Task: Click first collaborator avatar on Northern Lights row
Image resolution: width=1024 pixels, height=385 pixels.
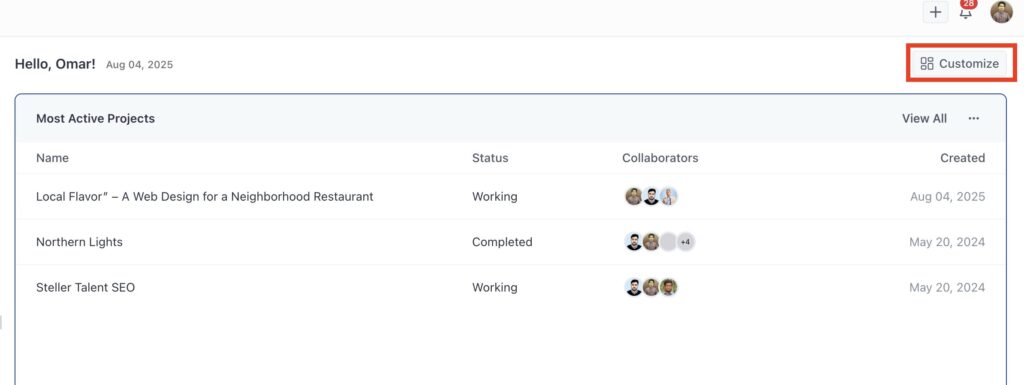Action: [633, 242]
